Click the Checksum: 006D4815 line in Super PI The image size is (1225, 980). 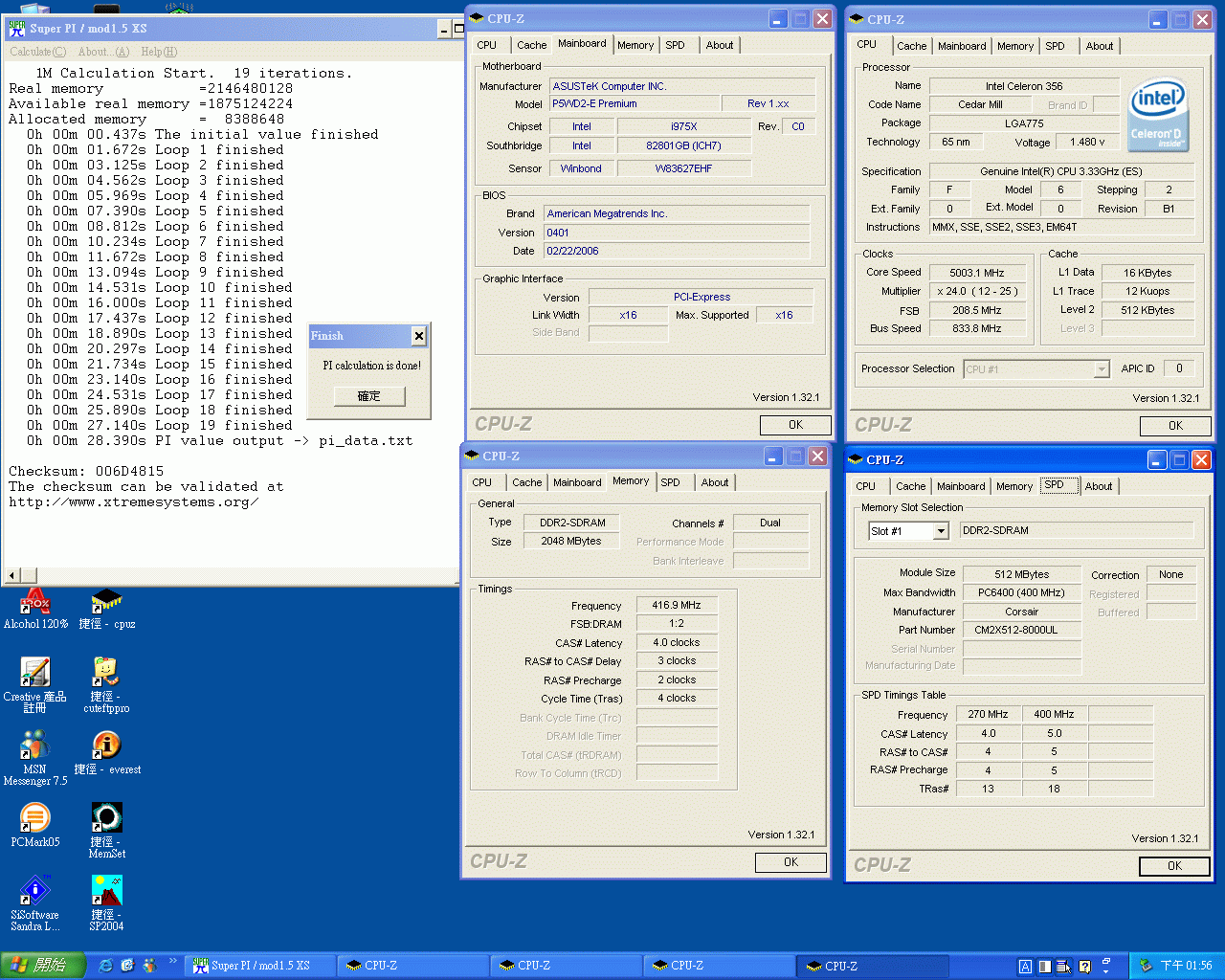[x=86, y=472]
